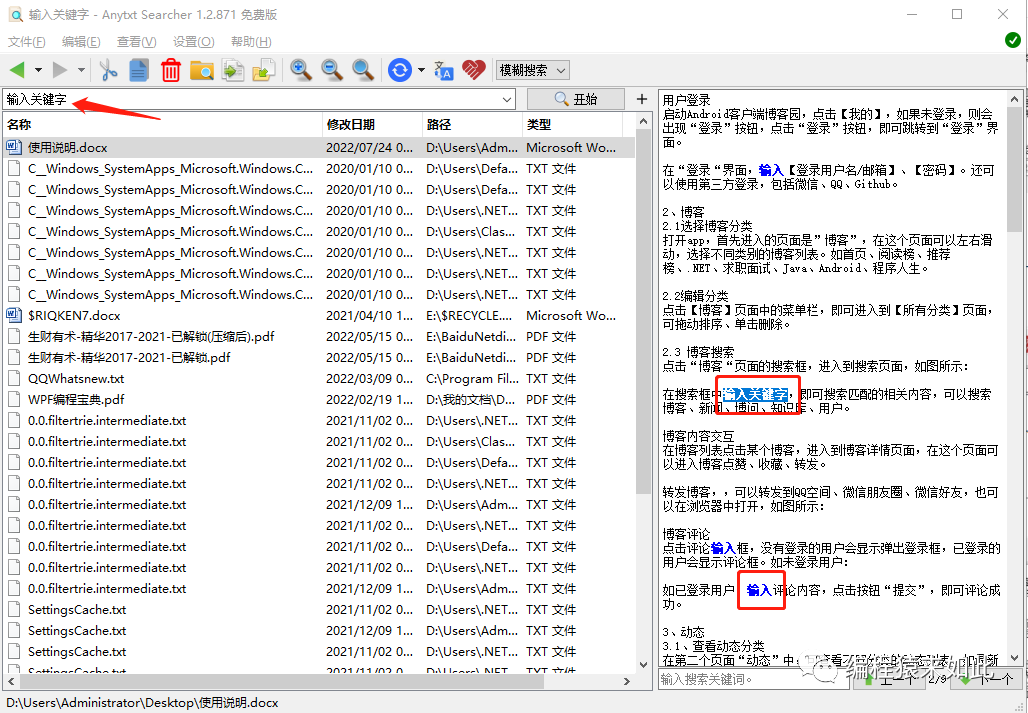Select the $RIQKEN7.docx file row

coord(319,315)
